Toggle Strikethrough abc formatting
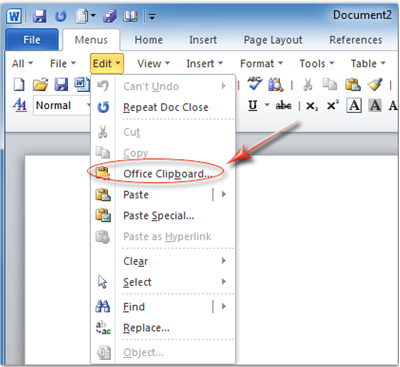 283,106
